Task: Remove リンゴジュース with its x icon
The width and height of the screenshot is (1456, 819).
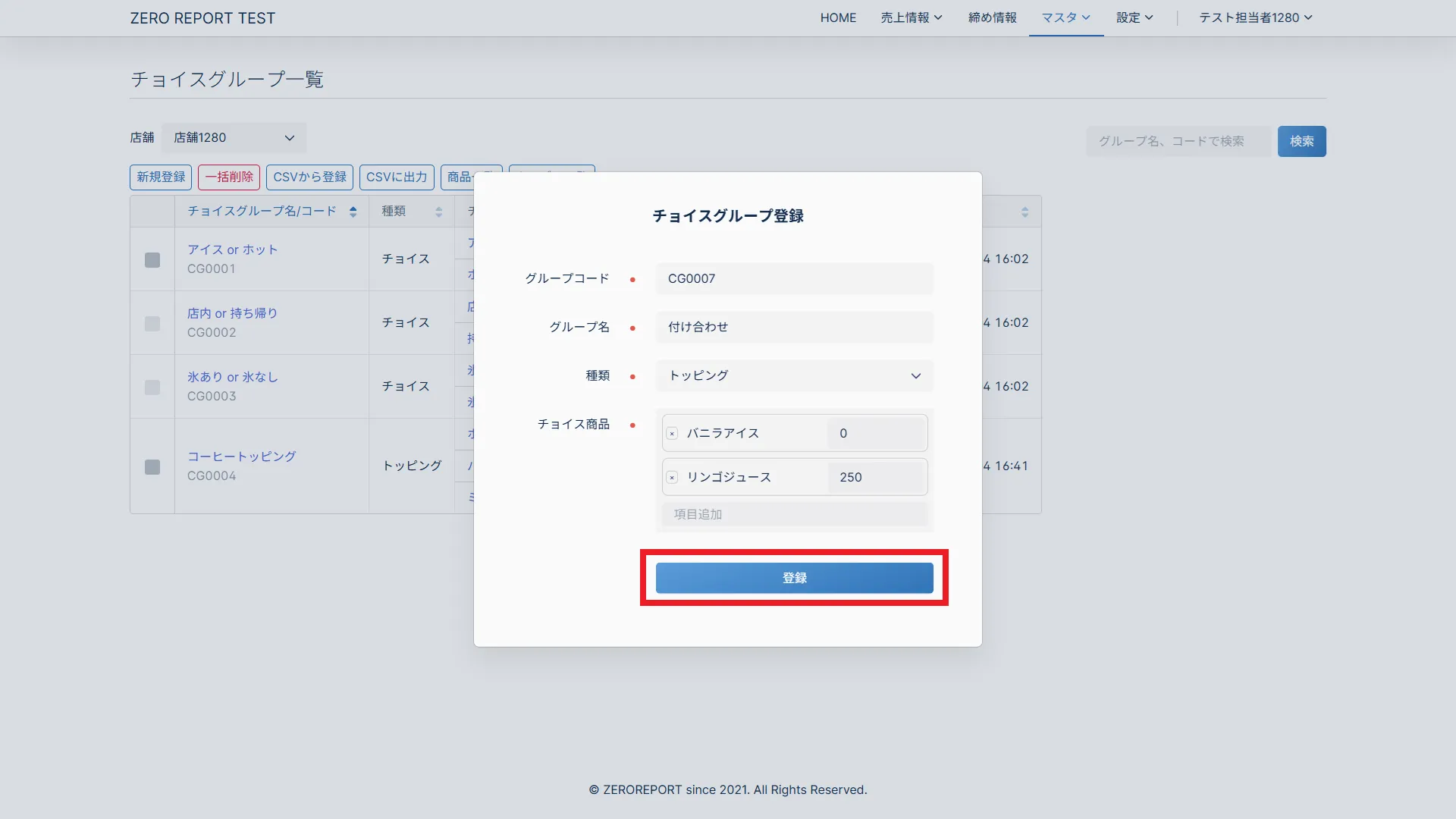Action: click(x=672, y=478)
